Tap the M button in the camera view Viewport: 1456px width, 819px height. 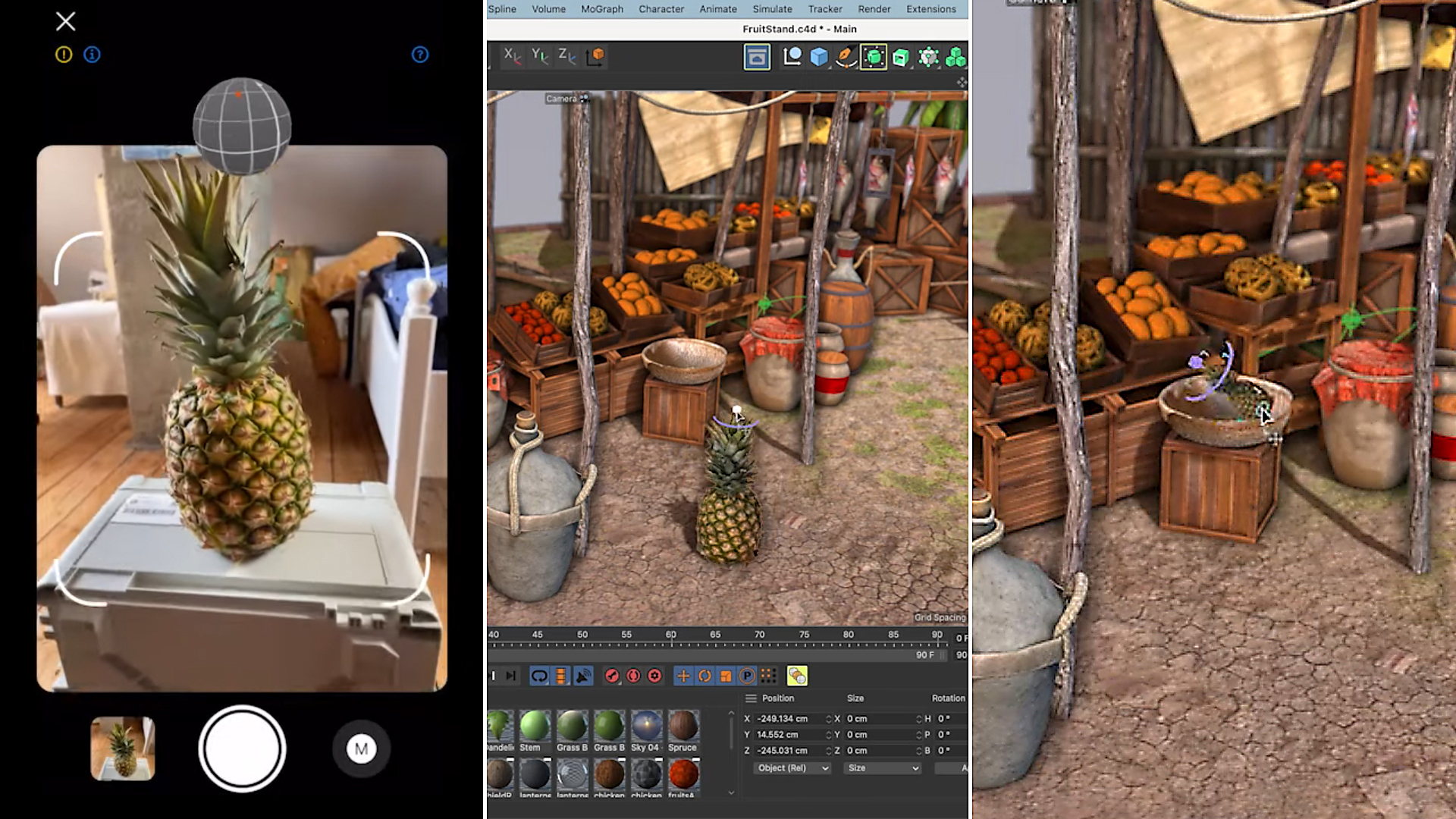click(360, 748)
